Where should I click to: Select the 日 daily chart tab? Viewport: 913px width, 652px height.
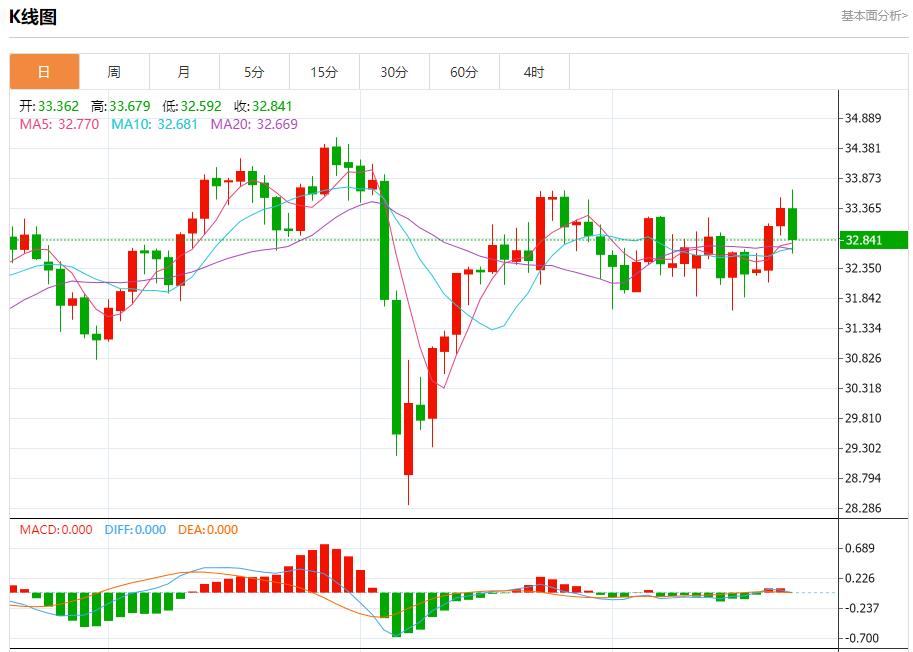pos(44,72)
